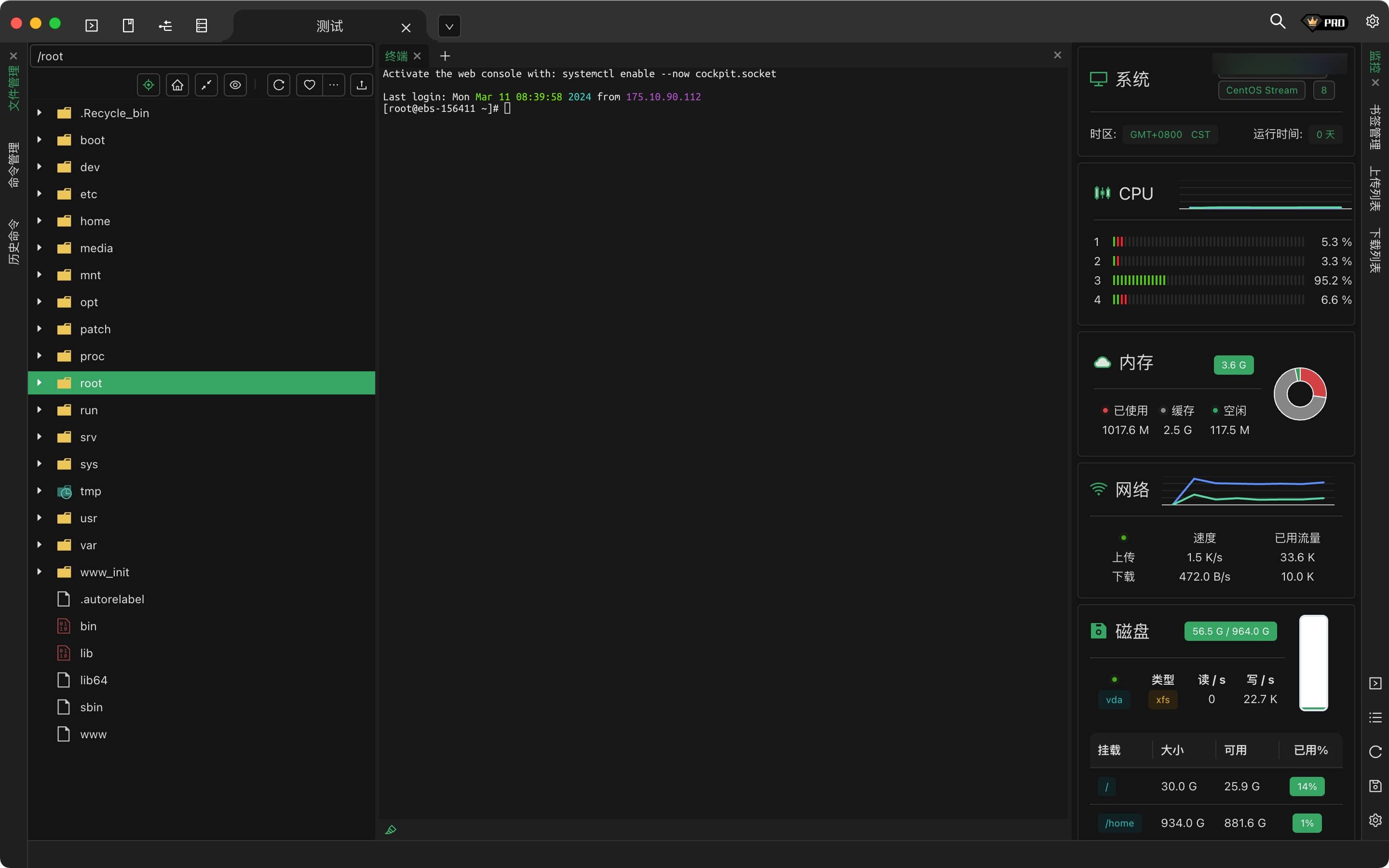This screenshot has height=868, width=1389.
Task: Expand the www_init folder arrow
Action: [x=40, y=571]
